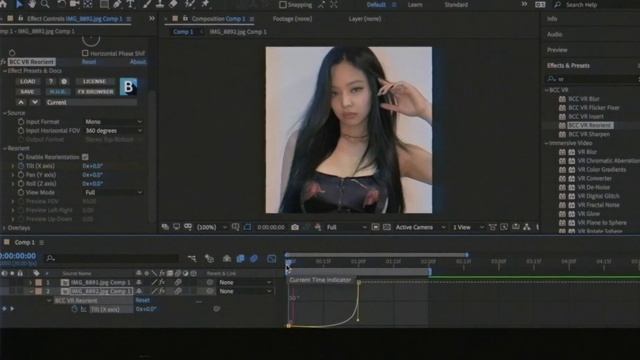Click the Home icon in toolbar
Image resolution: width=640 pixels, height=360 pixels.
(3, 4)
